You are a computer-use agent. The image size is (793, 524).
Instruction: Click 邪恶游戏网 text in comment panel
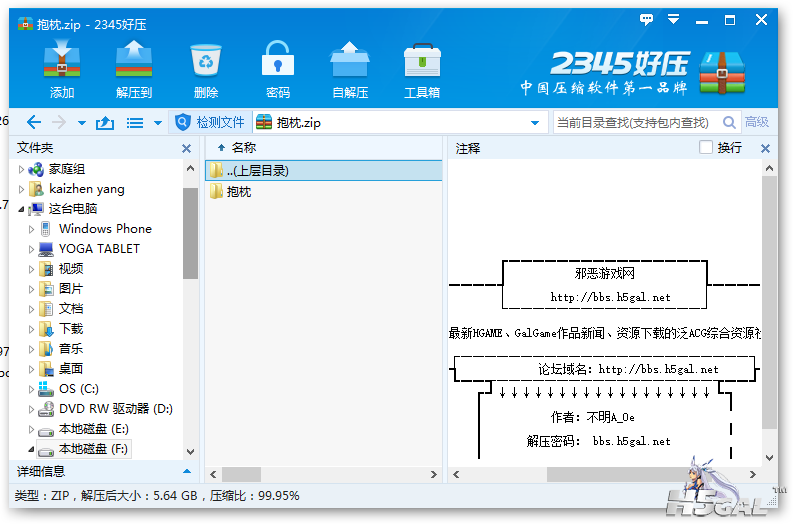coord(604,274)
